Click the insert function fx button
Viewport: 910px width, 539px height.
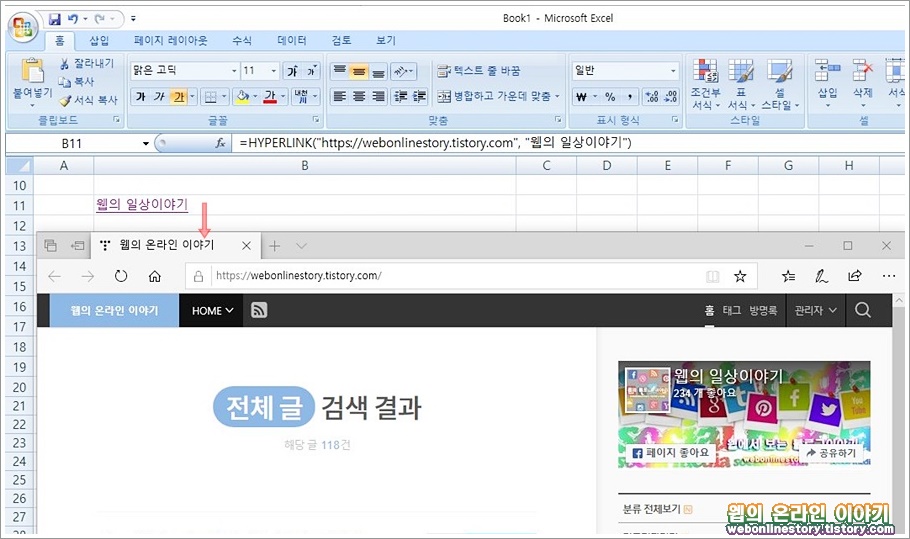coord(220,143)
